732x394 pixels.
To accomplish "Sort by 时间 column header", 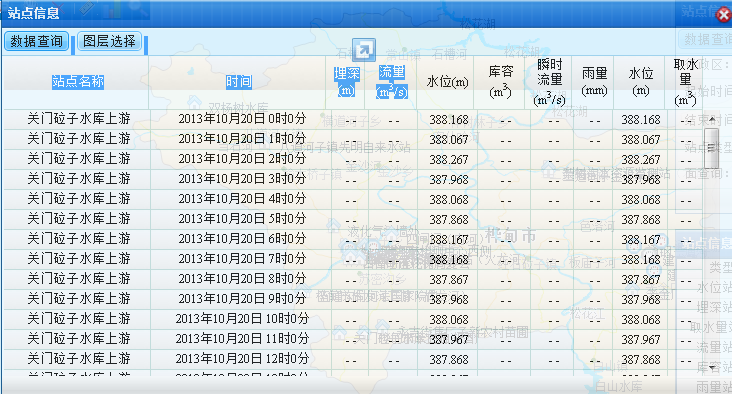I will pos(239,82).
